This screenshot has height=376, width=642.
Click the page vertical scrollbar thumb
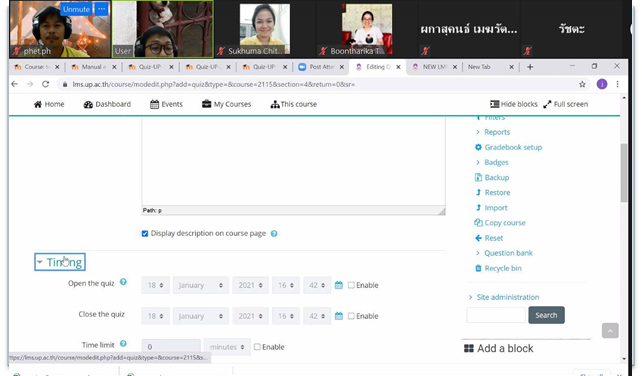[624, 172]
